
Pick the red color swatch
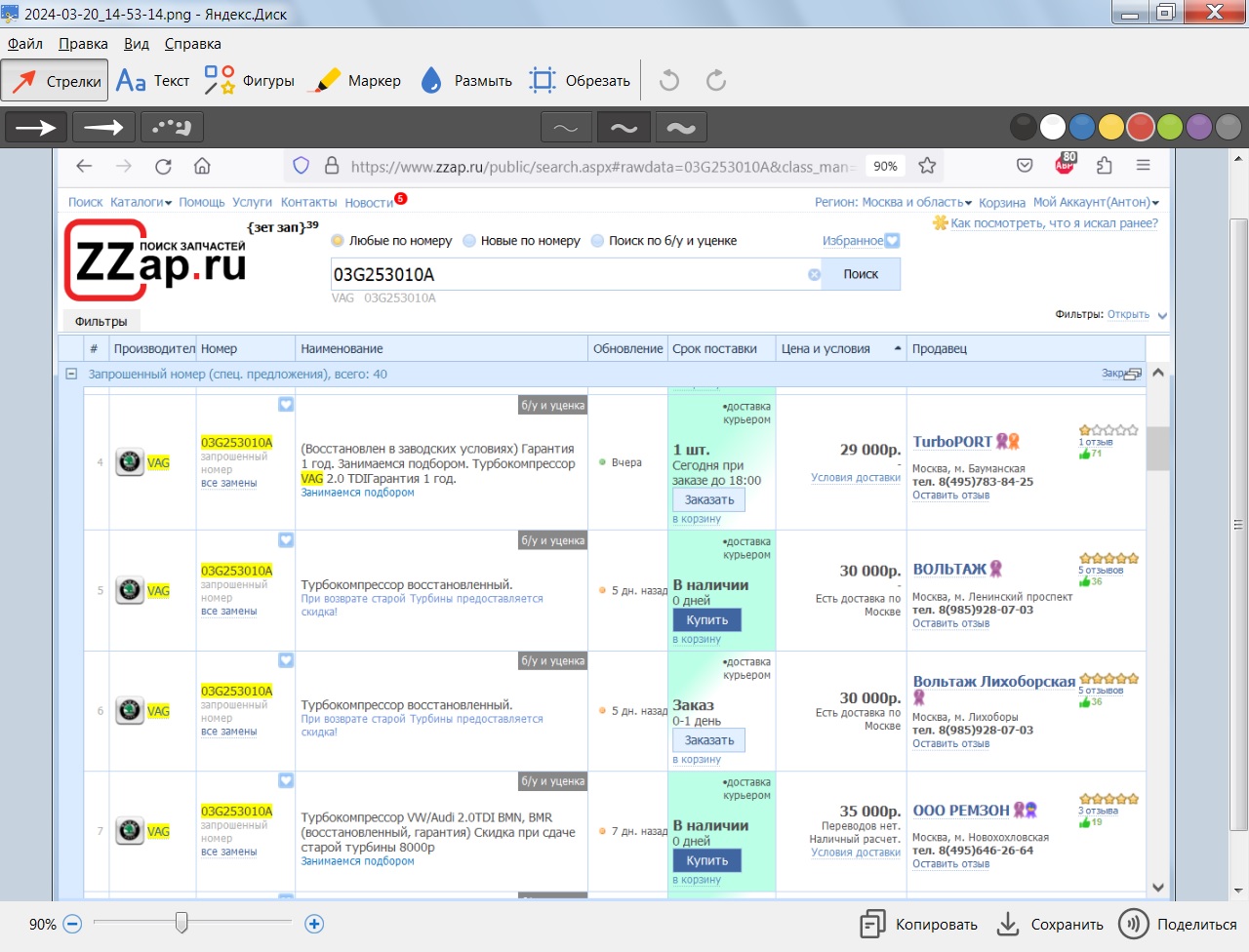click(x=1141, y=127)
